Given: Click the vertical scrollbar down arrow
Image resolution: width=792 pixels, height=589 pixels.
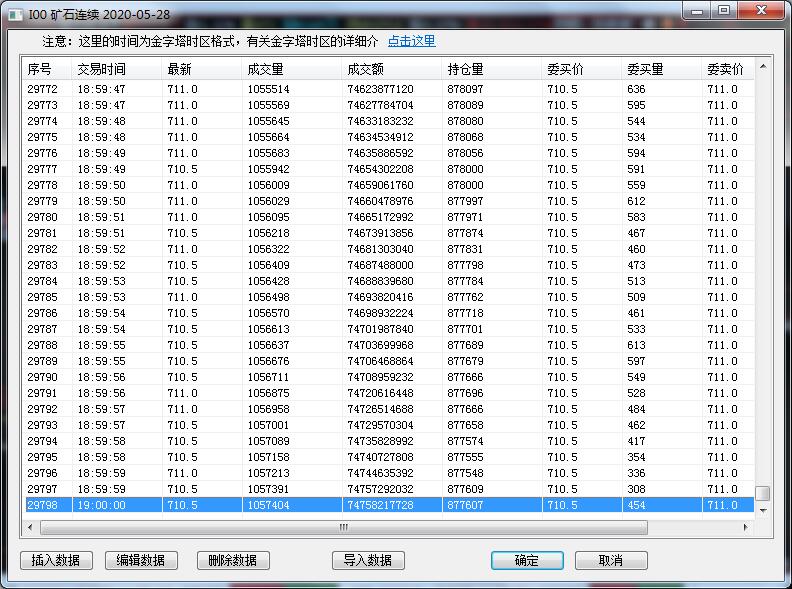Looking at the screenshot, I should click(763, 511).
